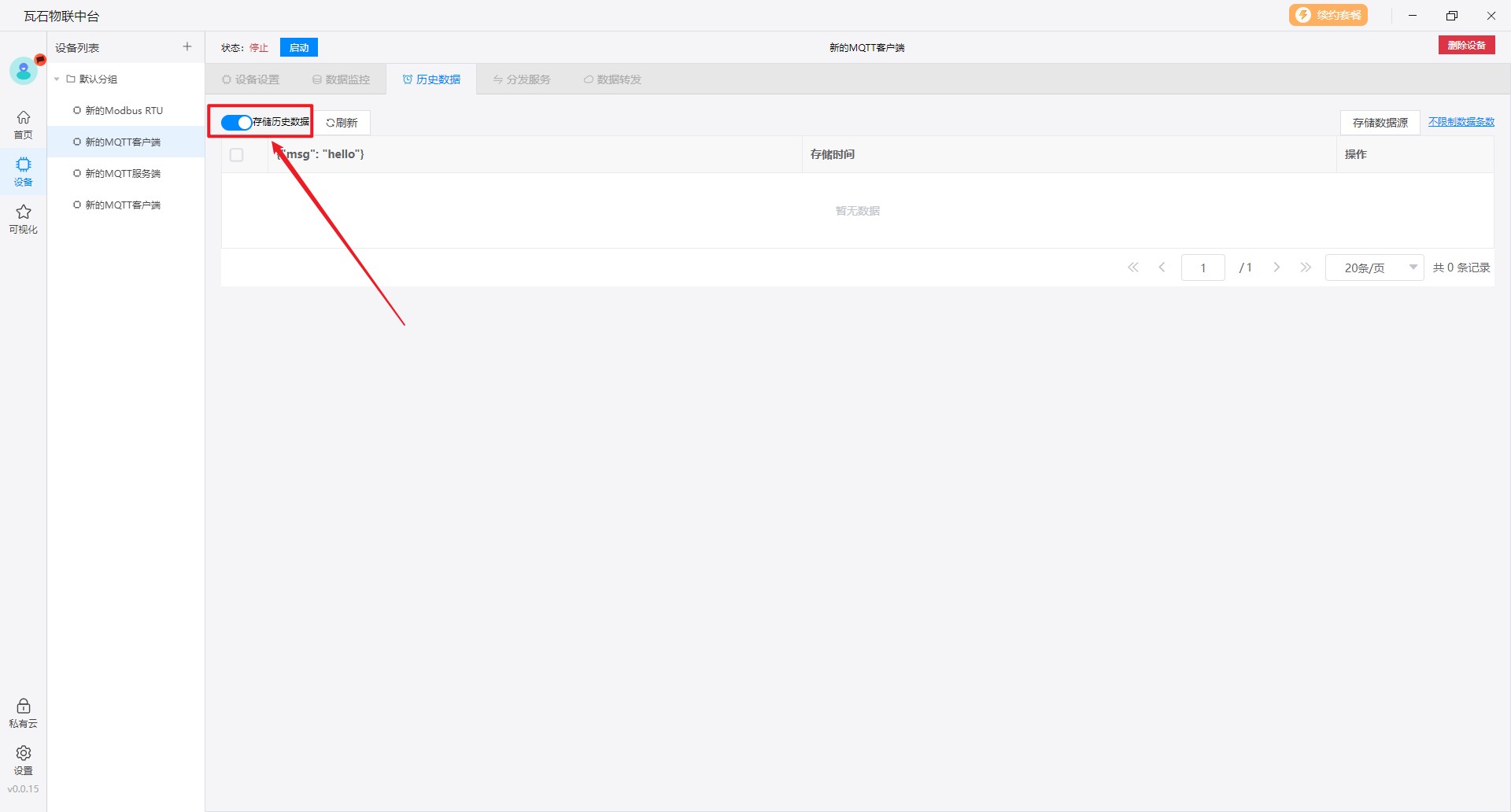Select the 设备 device icon in sidebar
1511x812 pixels.
tap(24, 171)
